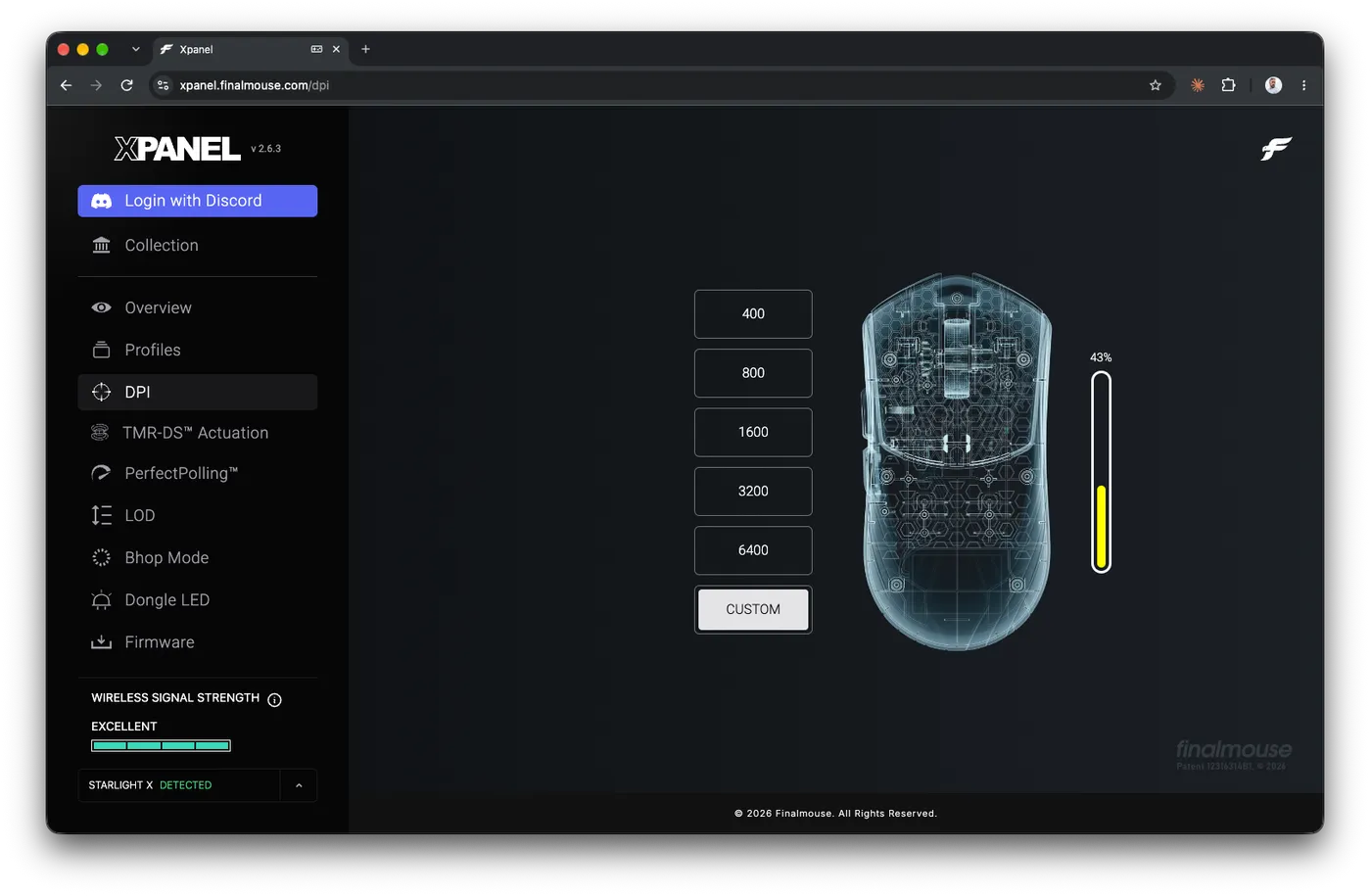Screen dimensions: 1371x896
Task: Open a new browser tab
Action: tap(365, 49)
